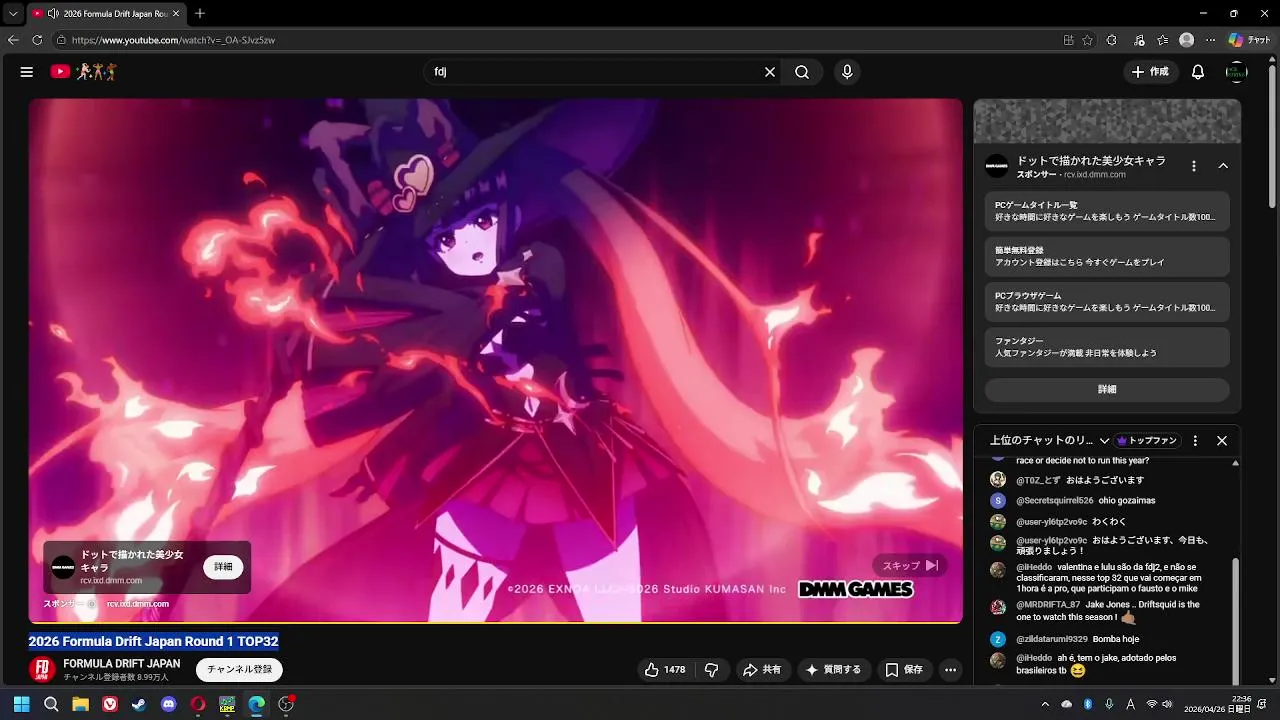Open the PCゲームタイトル一覧 ad link
This screenshot has height=720, width=1280.
pos(1107,211)
